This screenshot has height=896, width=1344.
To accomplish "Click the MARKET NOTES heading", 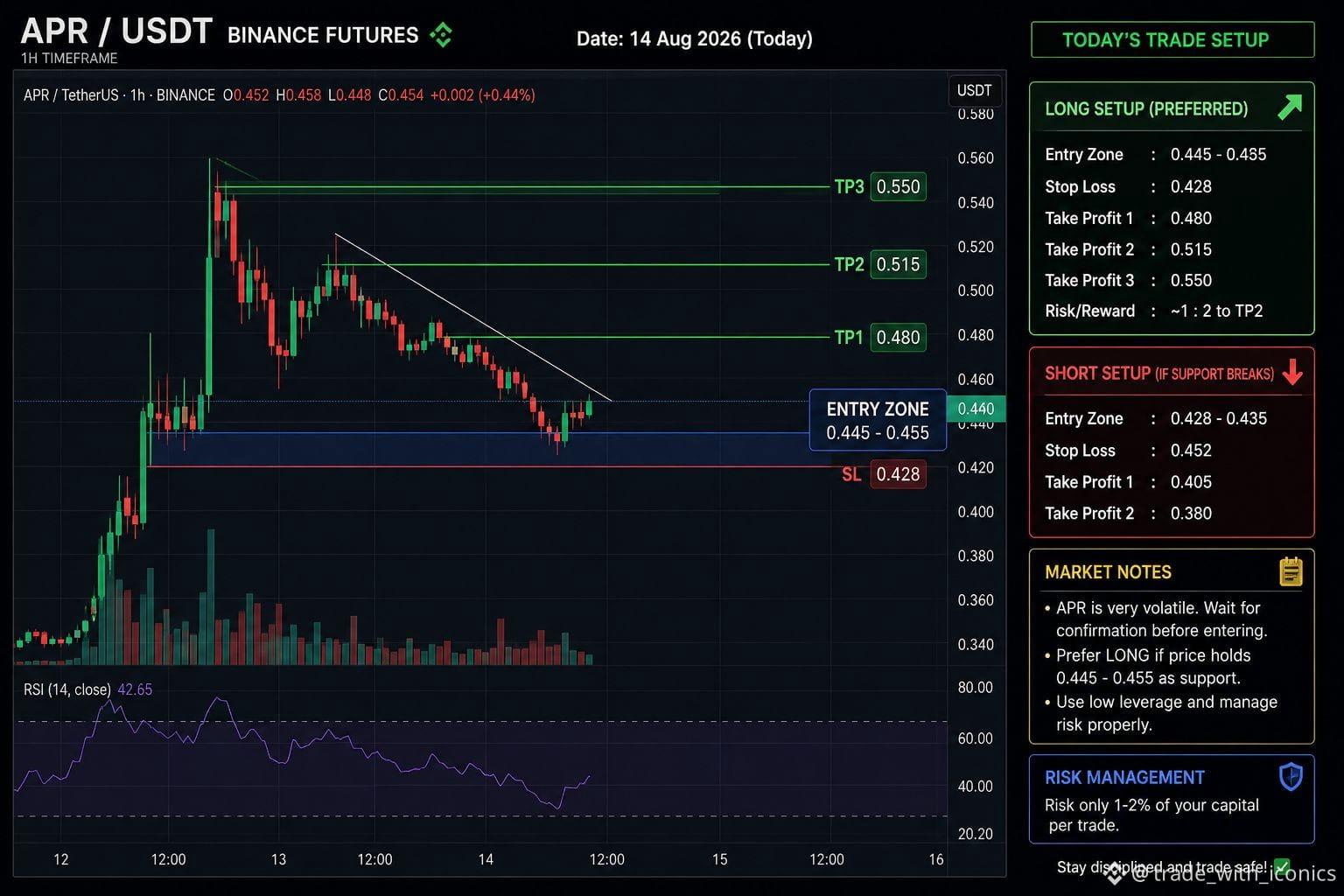I will [x=1108, y=572].
